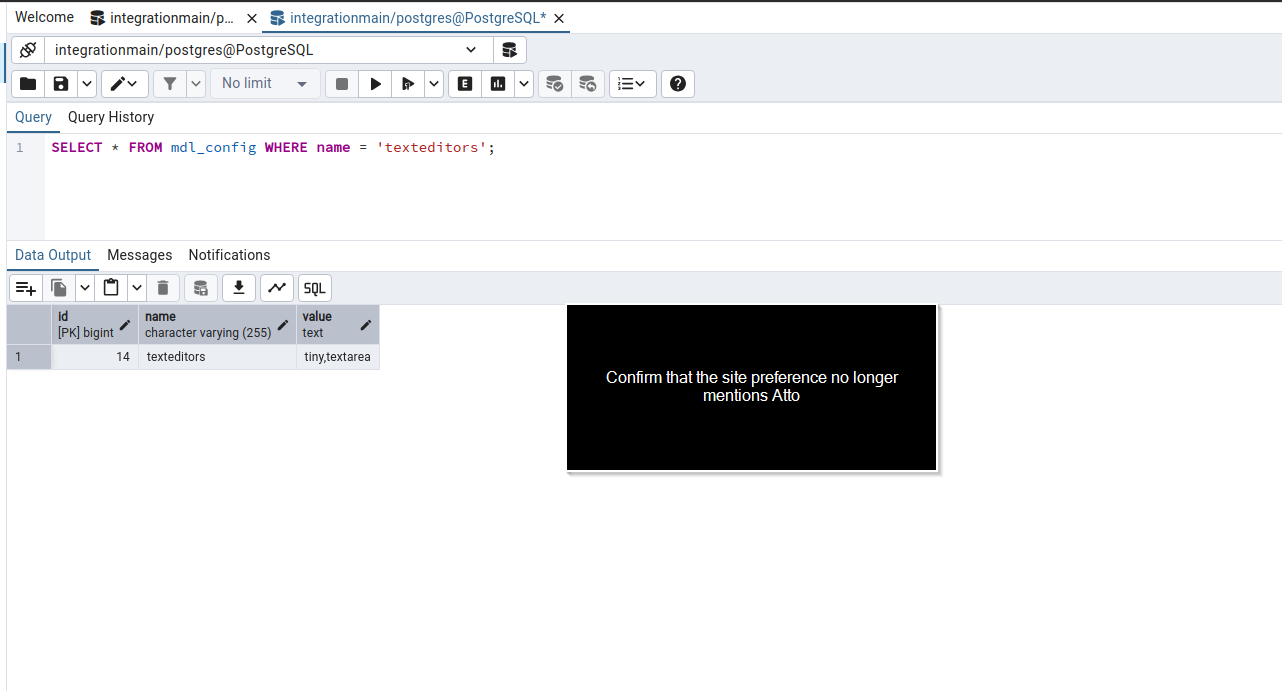Open the Filter options dropdown arrow
1282x691 pixels.
coord(196,84)
